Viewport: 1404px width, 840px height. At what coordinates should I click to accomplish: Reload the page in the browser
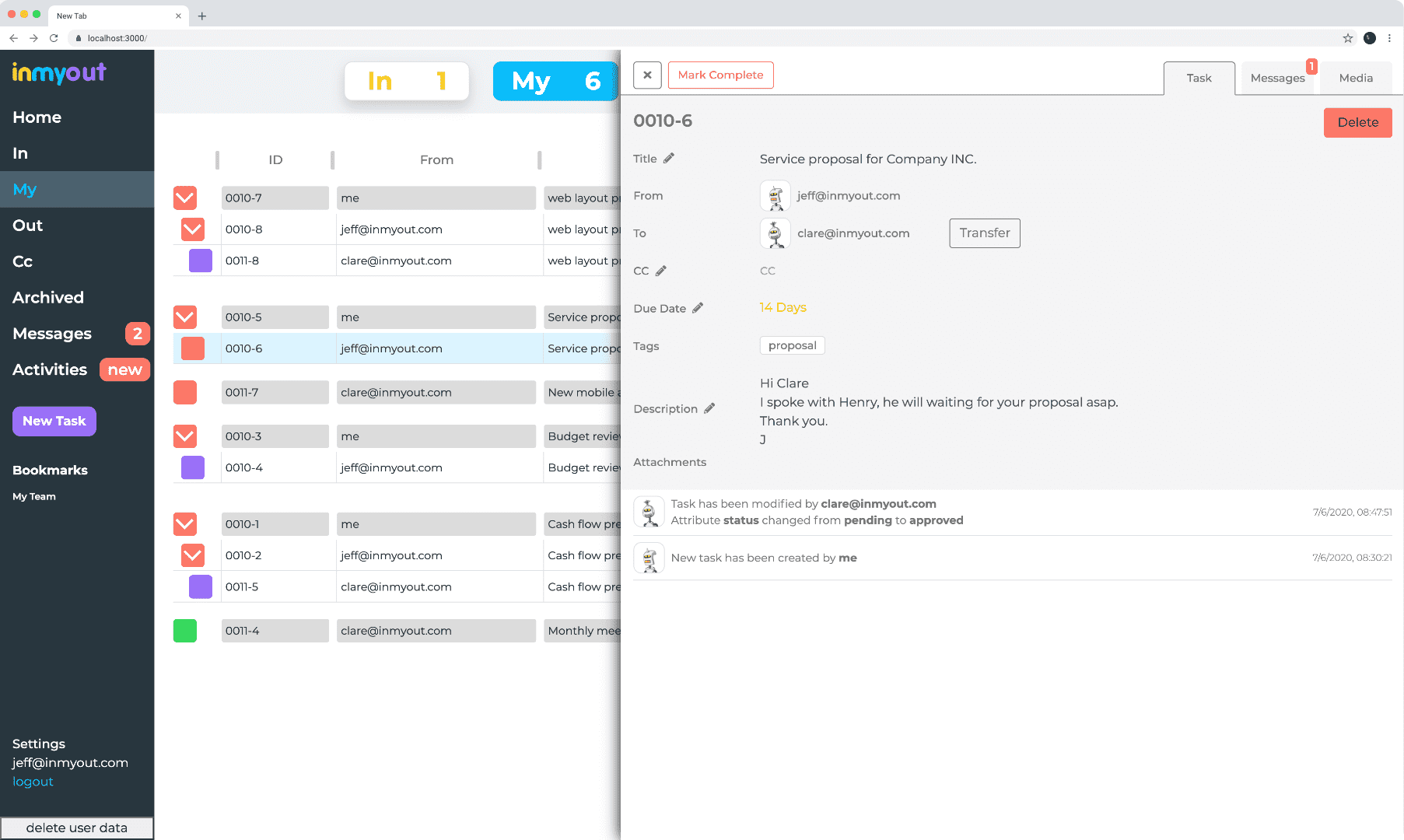pos(54,38)
